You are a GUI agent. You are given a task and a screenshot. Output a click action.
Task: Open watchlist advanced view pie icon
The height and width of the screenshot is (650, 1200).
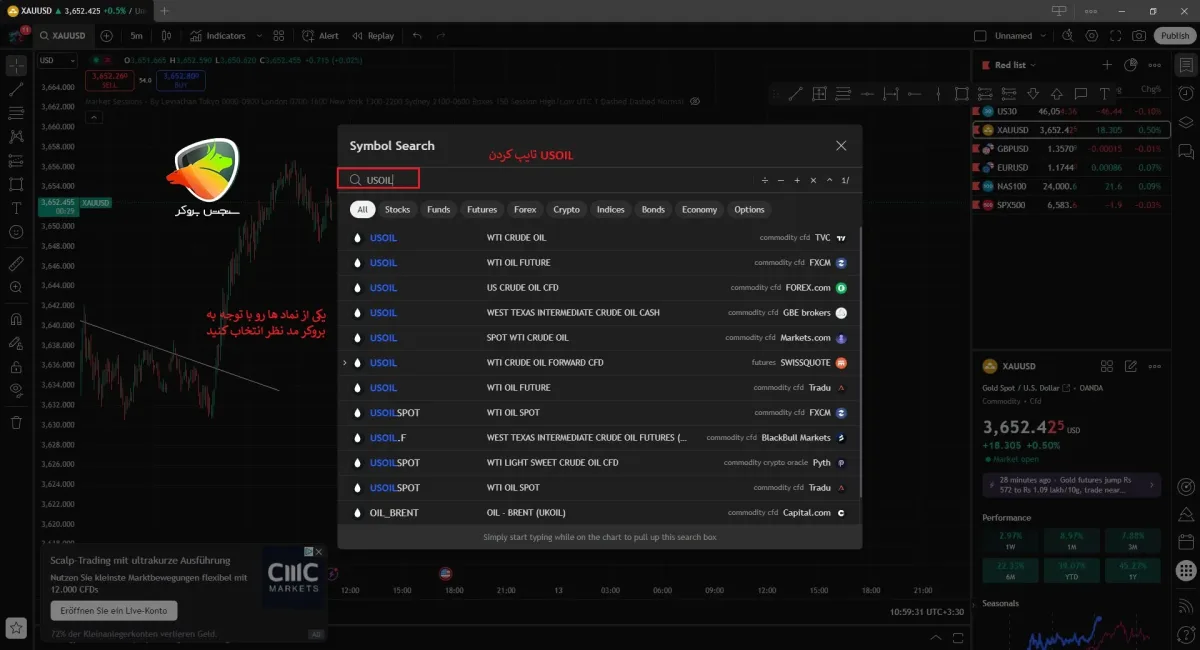(x=1131, y=65)
